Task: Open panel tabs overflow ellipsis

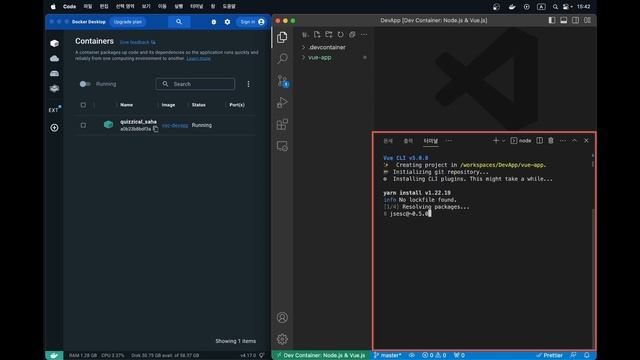Action: (449, 141)
